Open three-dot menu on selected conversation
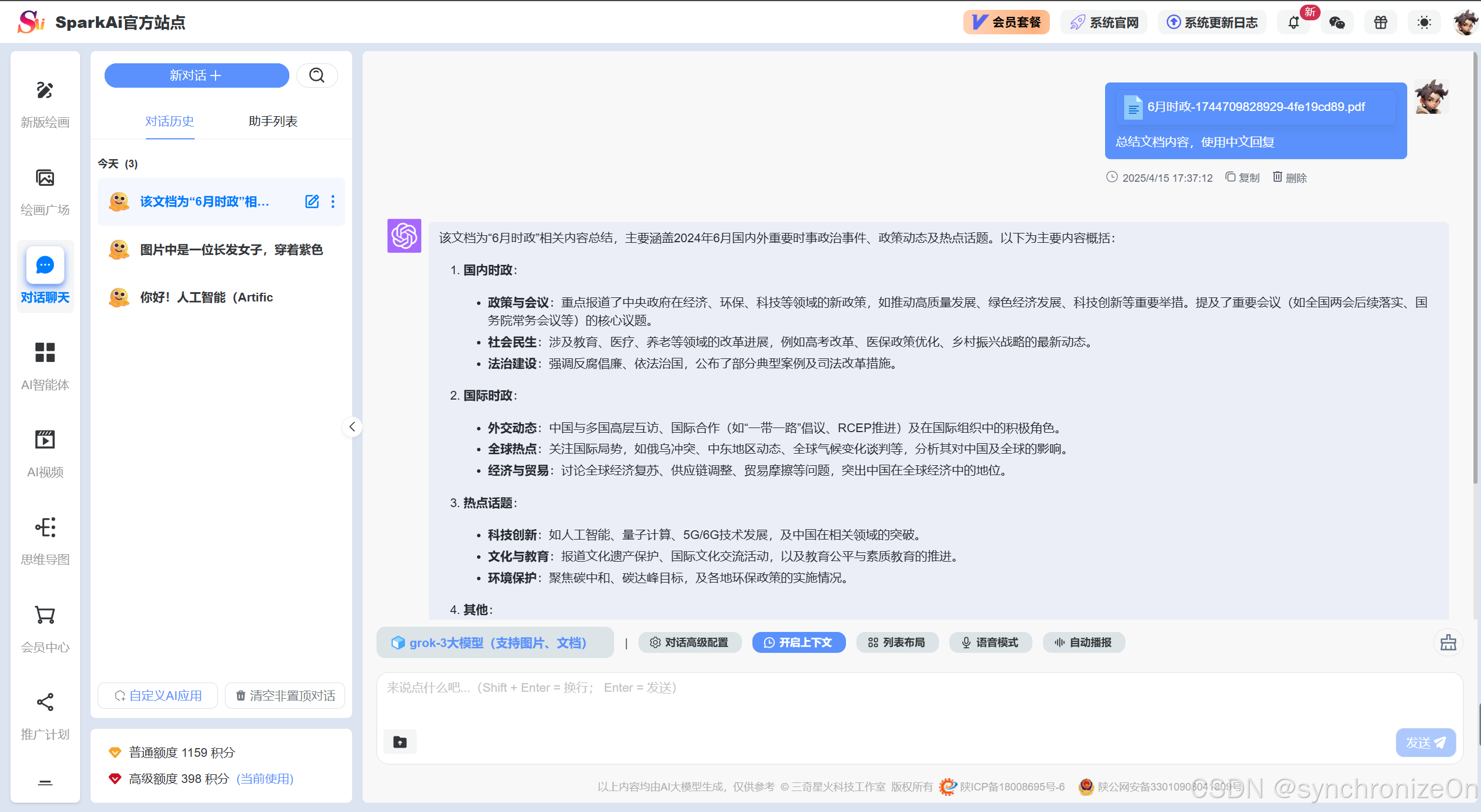The width and height of the screenshot is (1481, 812). [x=333, y=202]
